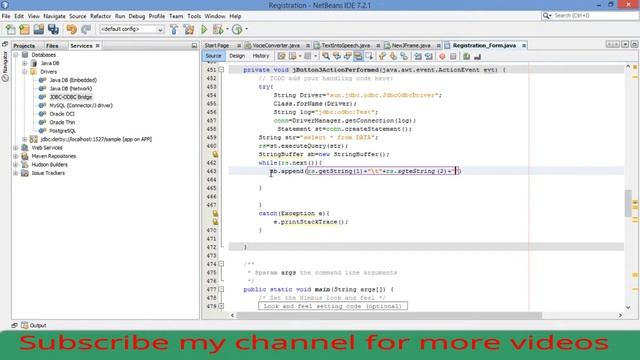Click the Source view button

(x=213, y=56)
